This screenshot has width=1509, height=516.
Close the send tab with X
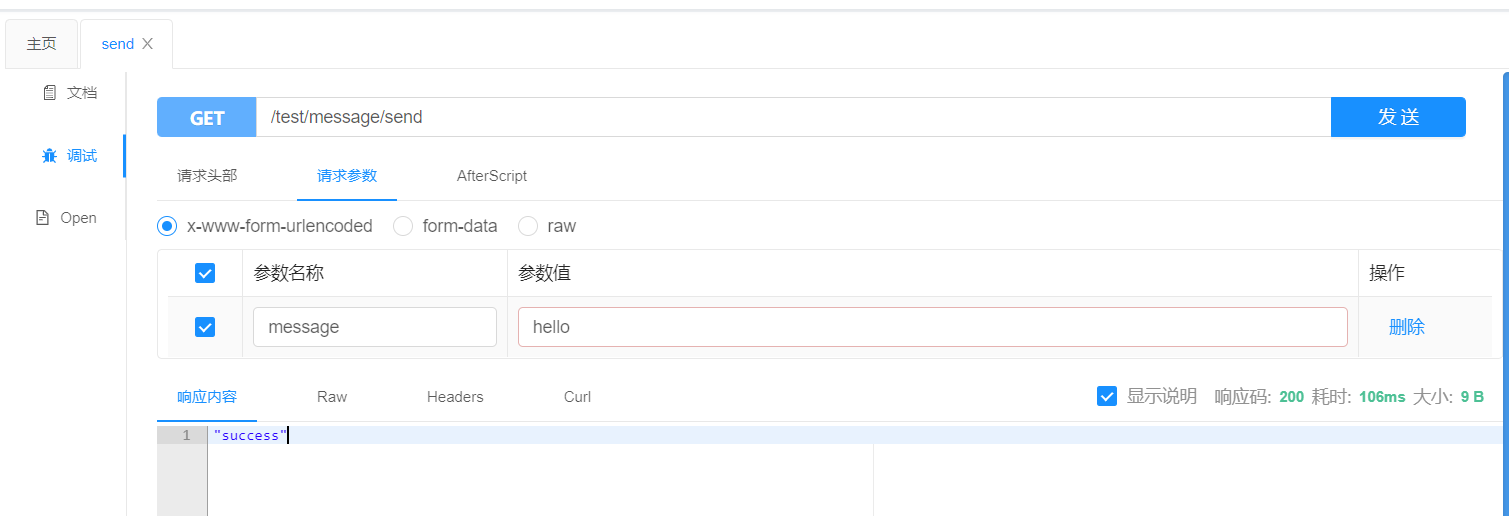pos(148,44)
